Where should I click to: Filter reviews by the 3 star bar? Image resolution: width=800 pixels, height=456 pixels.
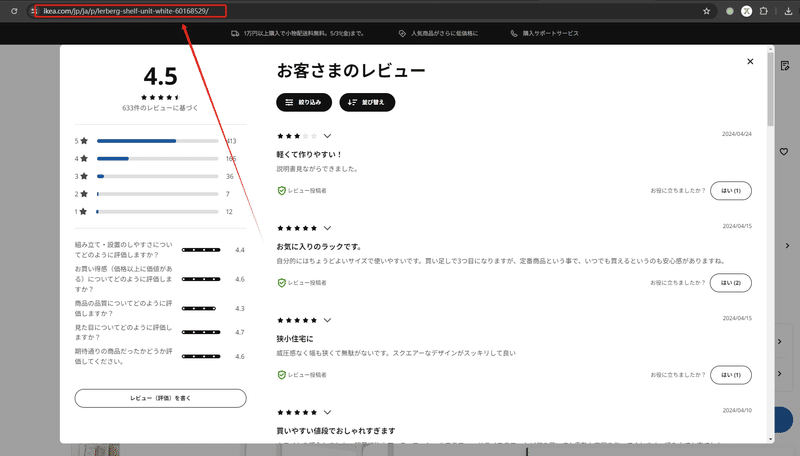click(157, 176)
